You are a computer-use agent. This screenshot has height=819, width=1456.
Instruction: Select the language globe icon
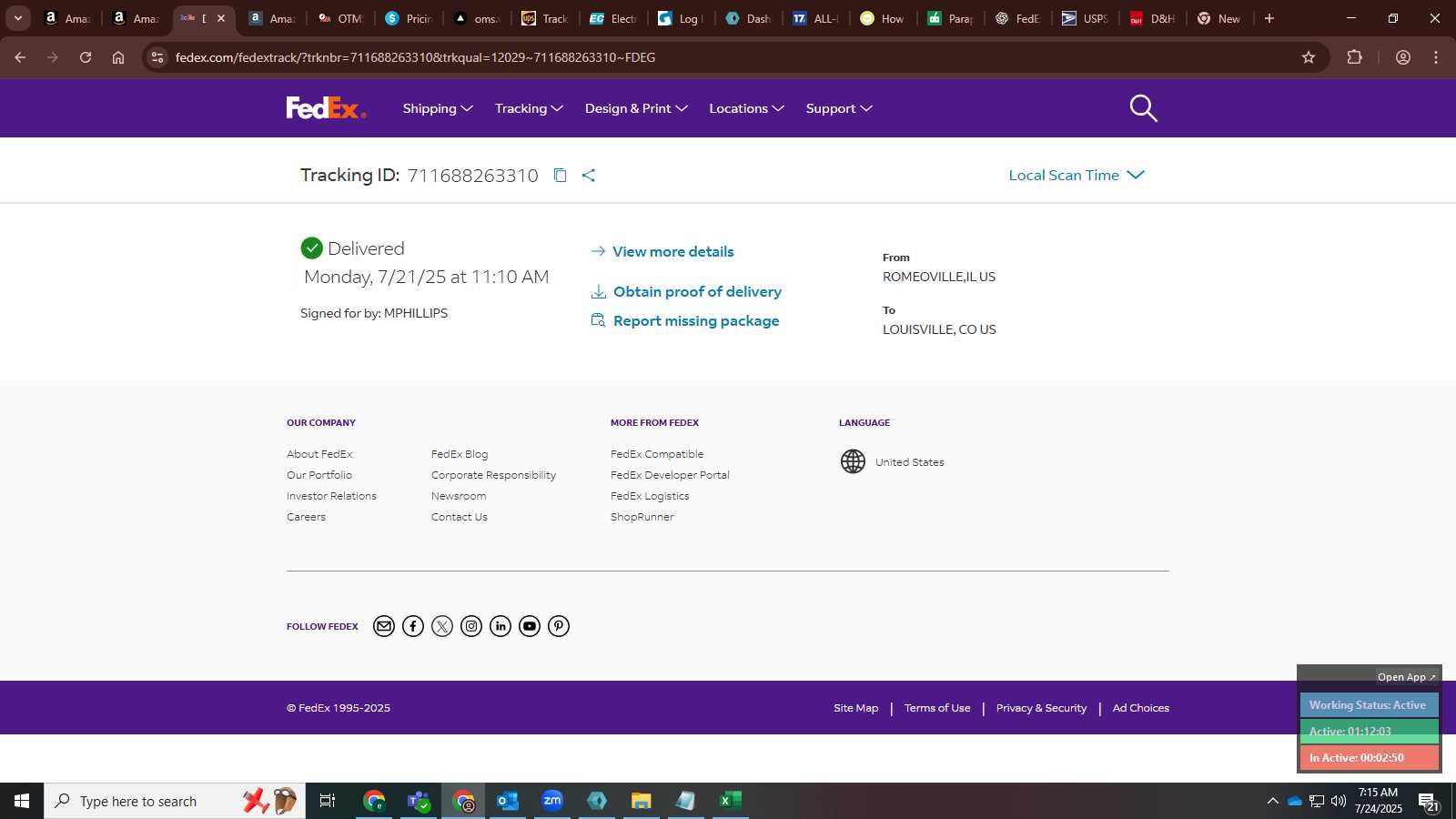click(853, 461)
